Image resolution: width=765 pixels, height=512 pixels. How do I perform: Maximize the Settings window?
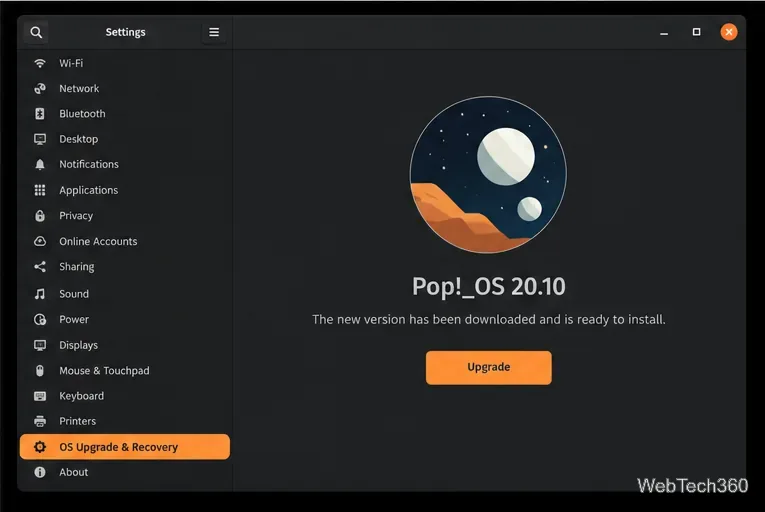click(696, 32)
